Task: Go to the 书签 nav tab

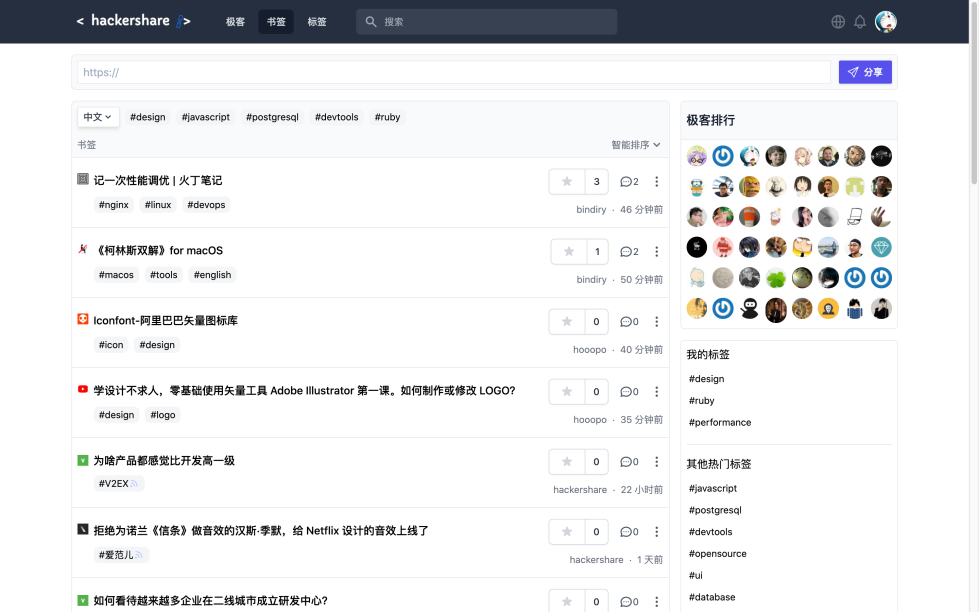Action: pos(276,22)
